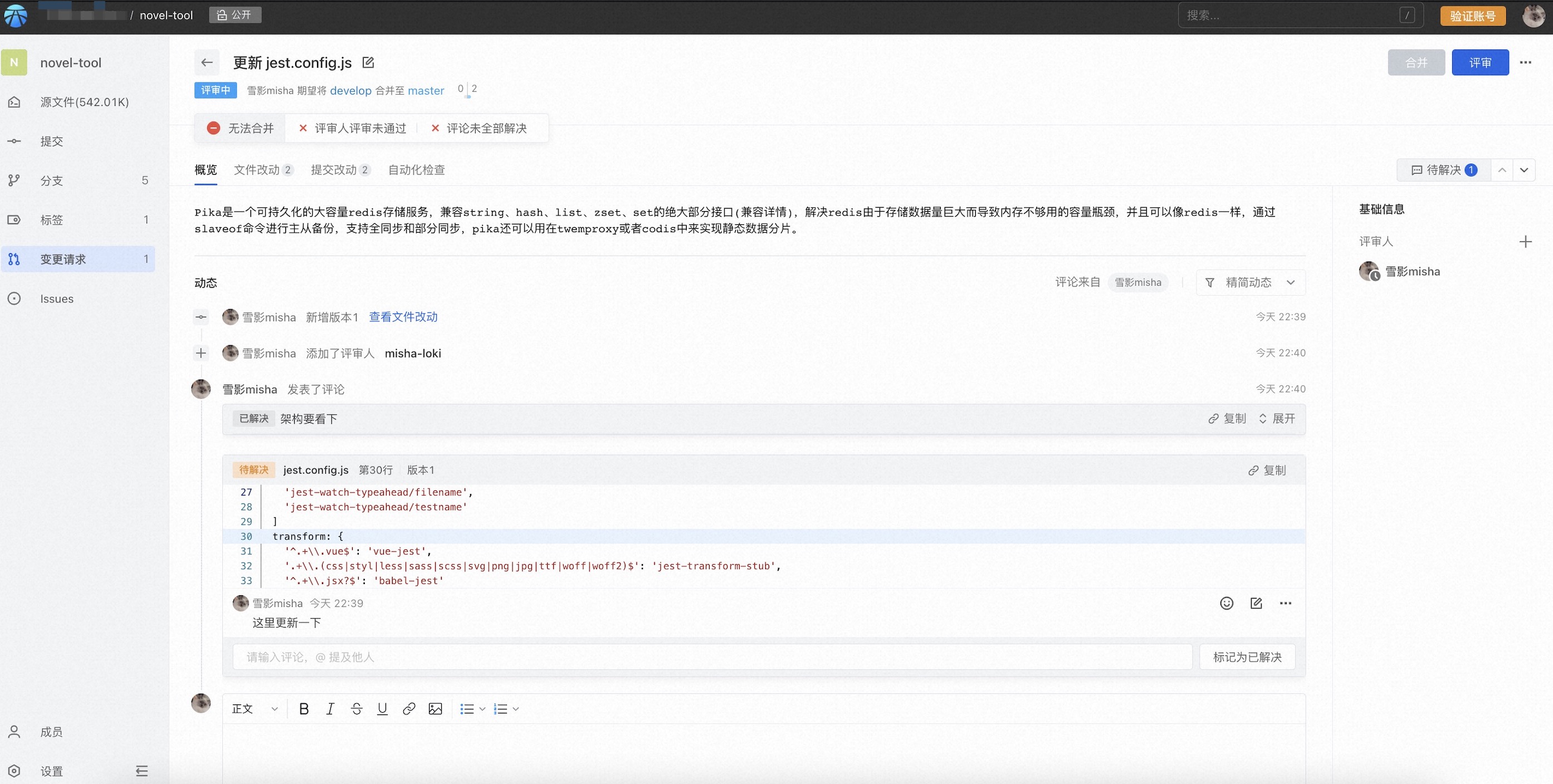Click the 合并 button
The height and width of the screenshot is (784, 1553).
[1416, 62]
